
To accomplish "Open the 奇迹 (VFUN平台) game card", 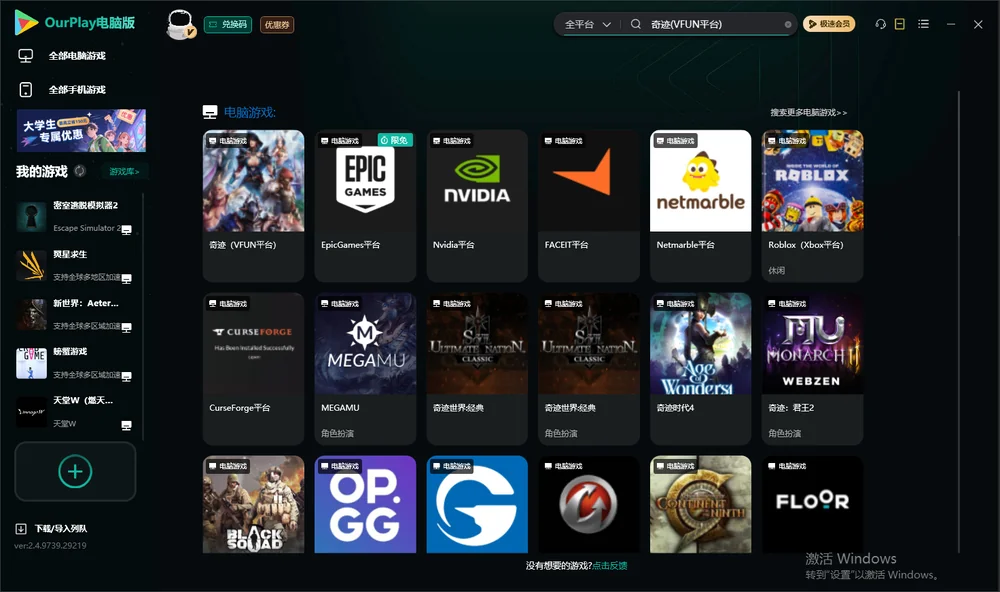I will pyautogui.click(x=254, y=205).
